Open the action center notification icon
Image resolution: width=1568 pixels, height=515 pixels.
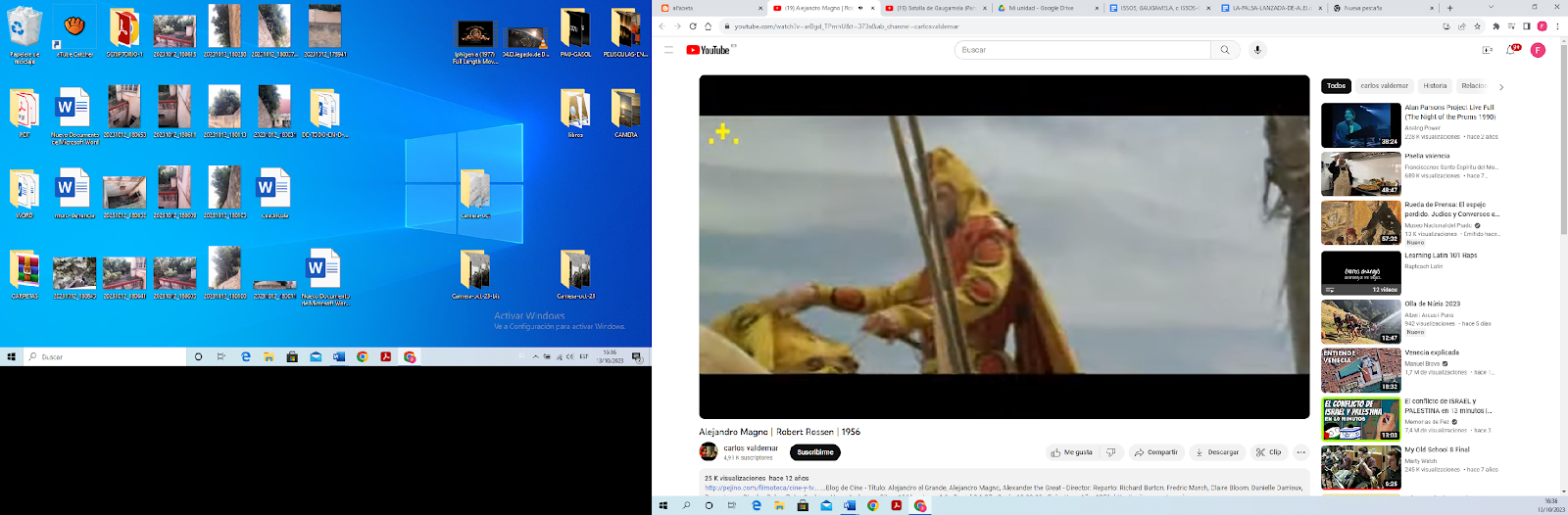pos(637,356)
